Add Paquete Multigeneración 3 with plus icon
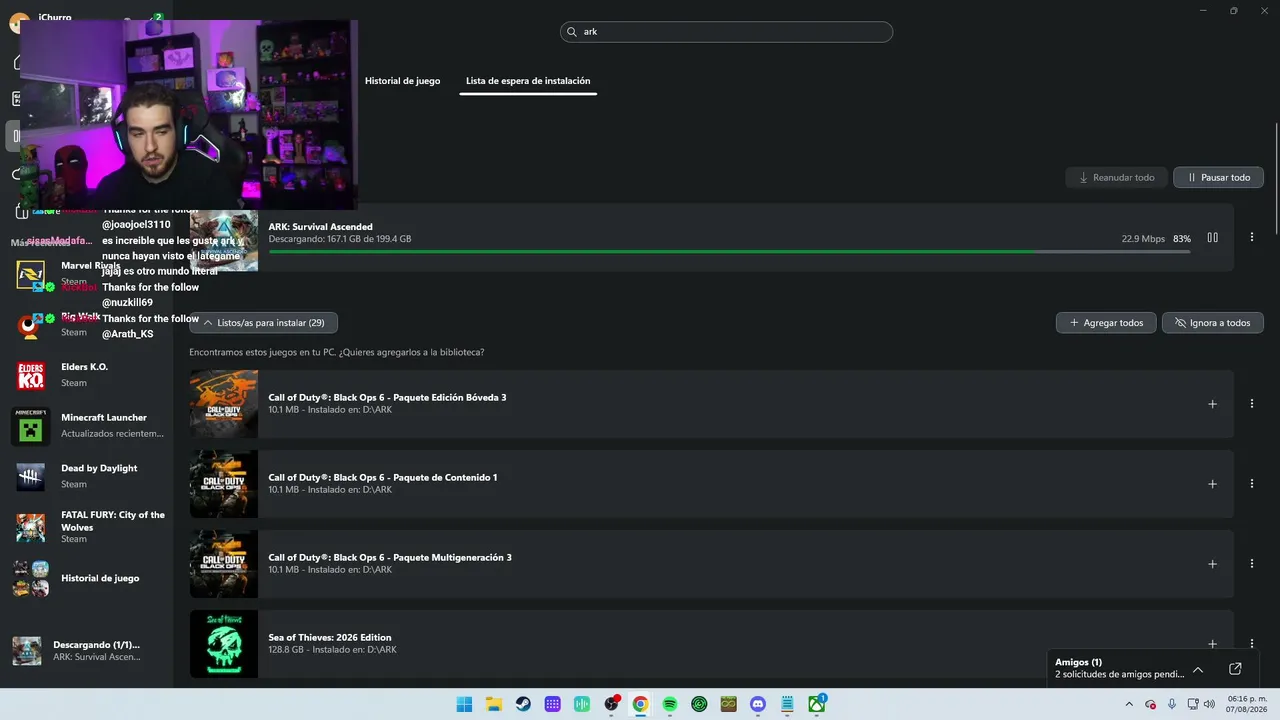Image resolution: width=1280 pixels, height=720 pixels. 1212,564
